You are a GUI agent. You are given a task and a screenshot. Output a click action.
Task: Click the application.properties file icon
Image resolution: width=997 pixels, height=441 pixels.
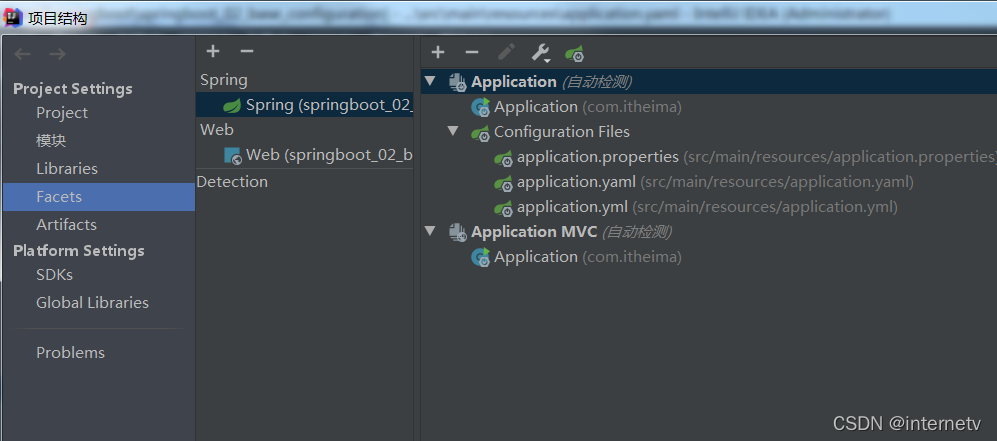tap(504, 158)
